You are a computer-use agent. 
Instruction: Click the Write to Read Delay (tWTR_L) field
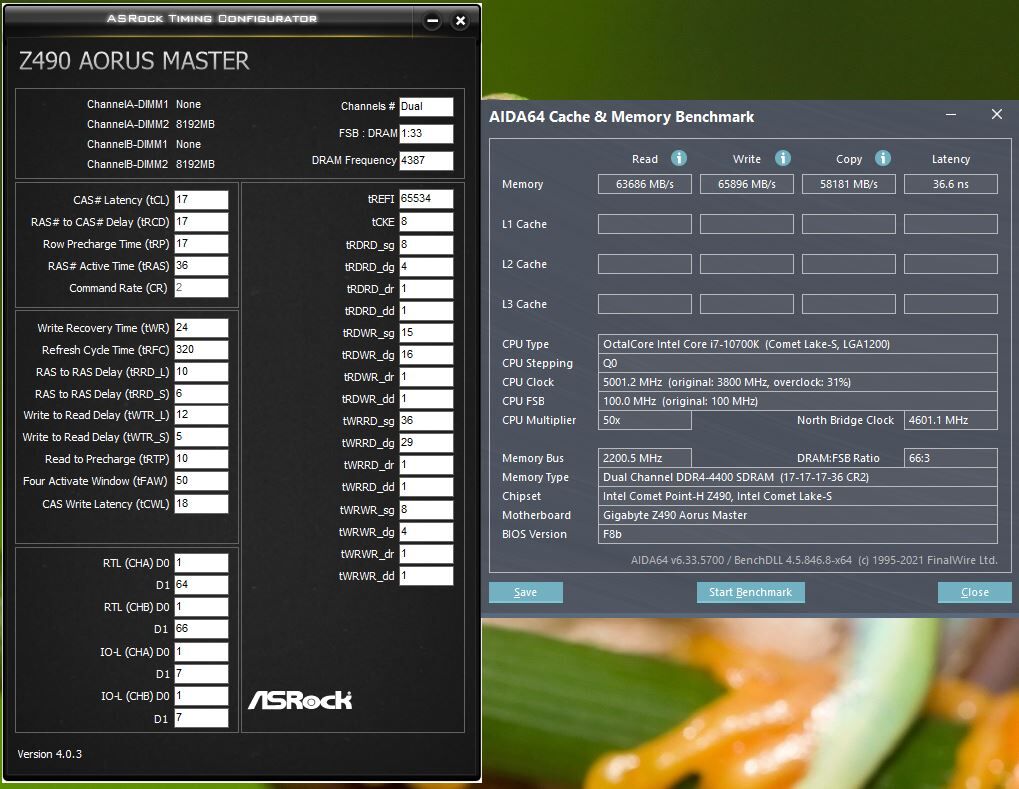(x=201, y=415)
